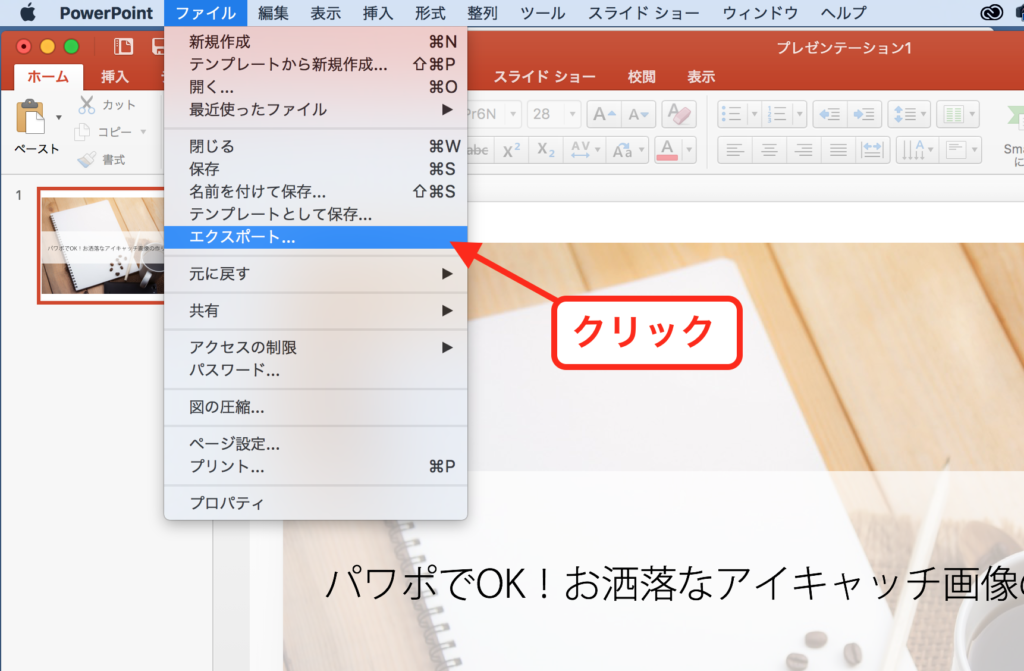Click the paste clipboard icon

tap(30, 117)
